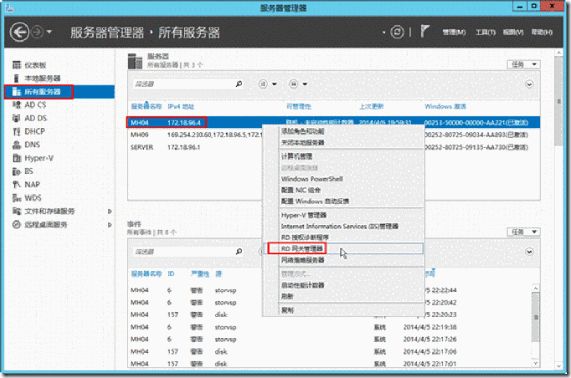Image resolution: width=571 pixels, height=378 pixels.
Task: Open the WDS role page
Action: tap(33, 198)
